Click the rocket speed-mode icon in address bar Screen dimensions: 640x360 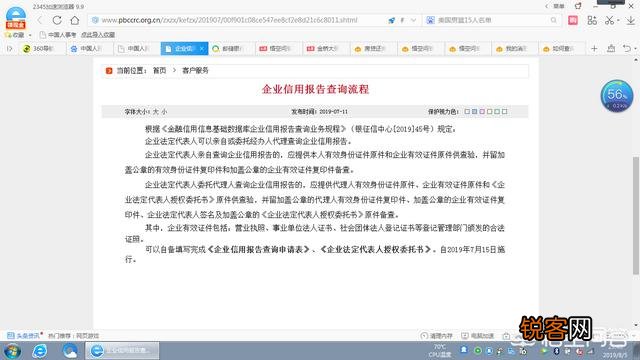pos(391,20)
